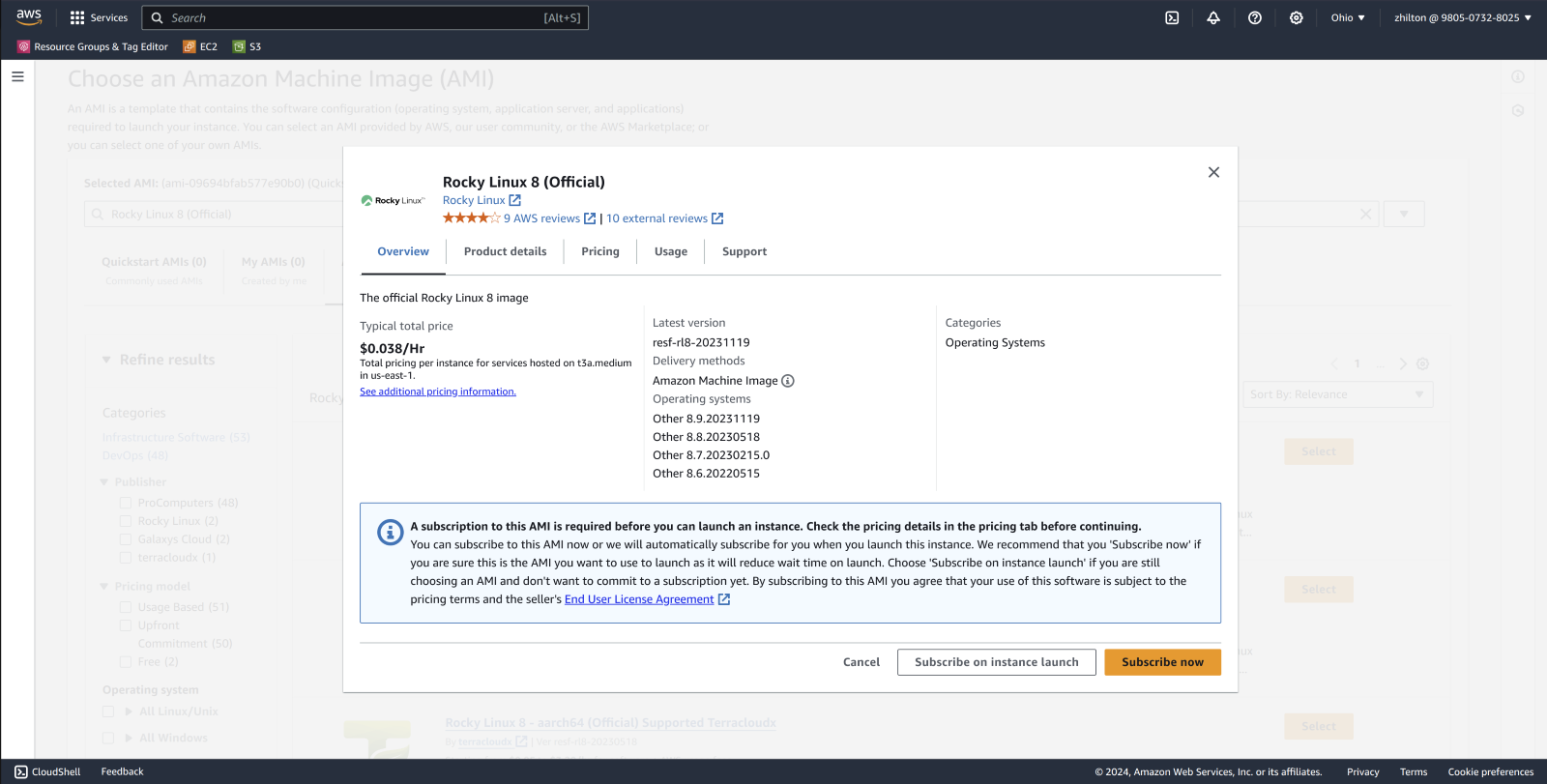The height and width of the screenshot is (784, 1547).
Task: Open Resource Groups & Tag Editor shortcut
Action: tap(93, 46)
